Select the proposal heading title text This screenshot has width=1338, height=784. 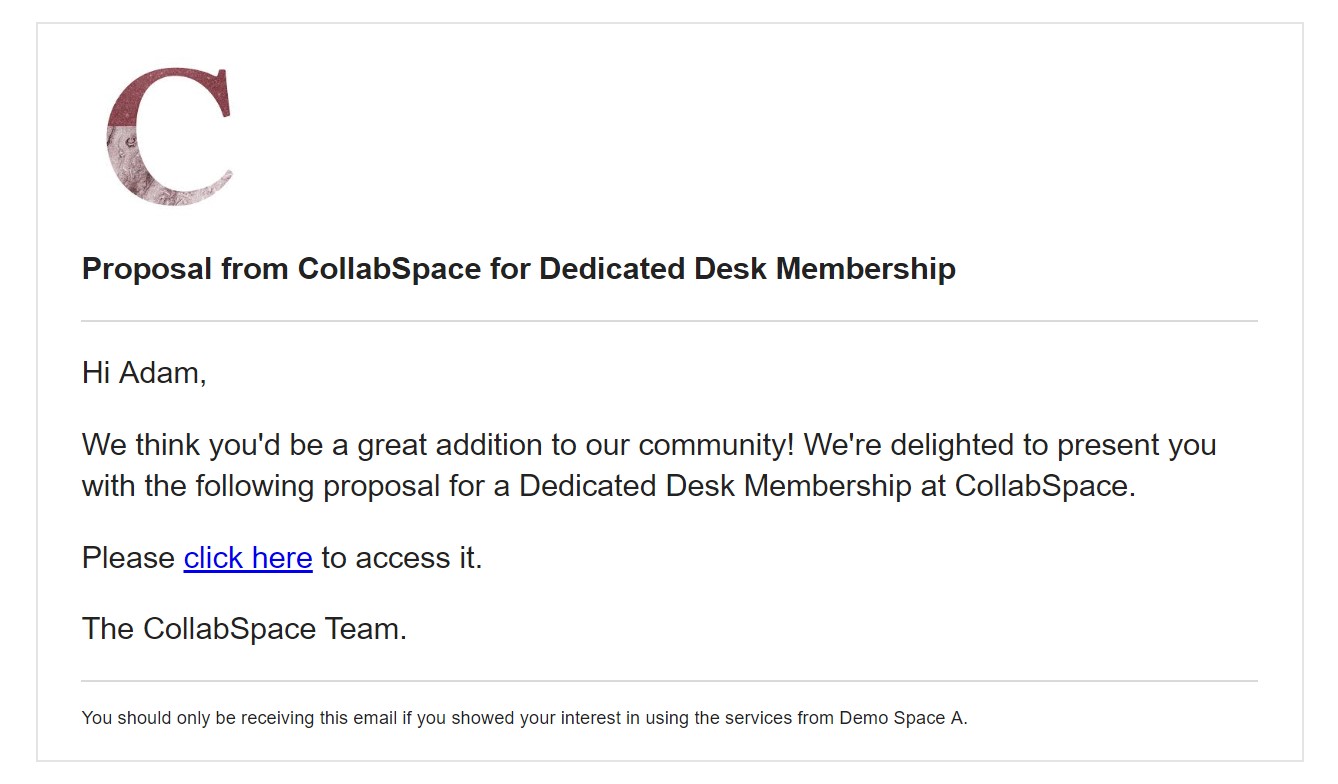(x=518, y=269)
